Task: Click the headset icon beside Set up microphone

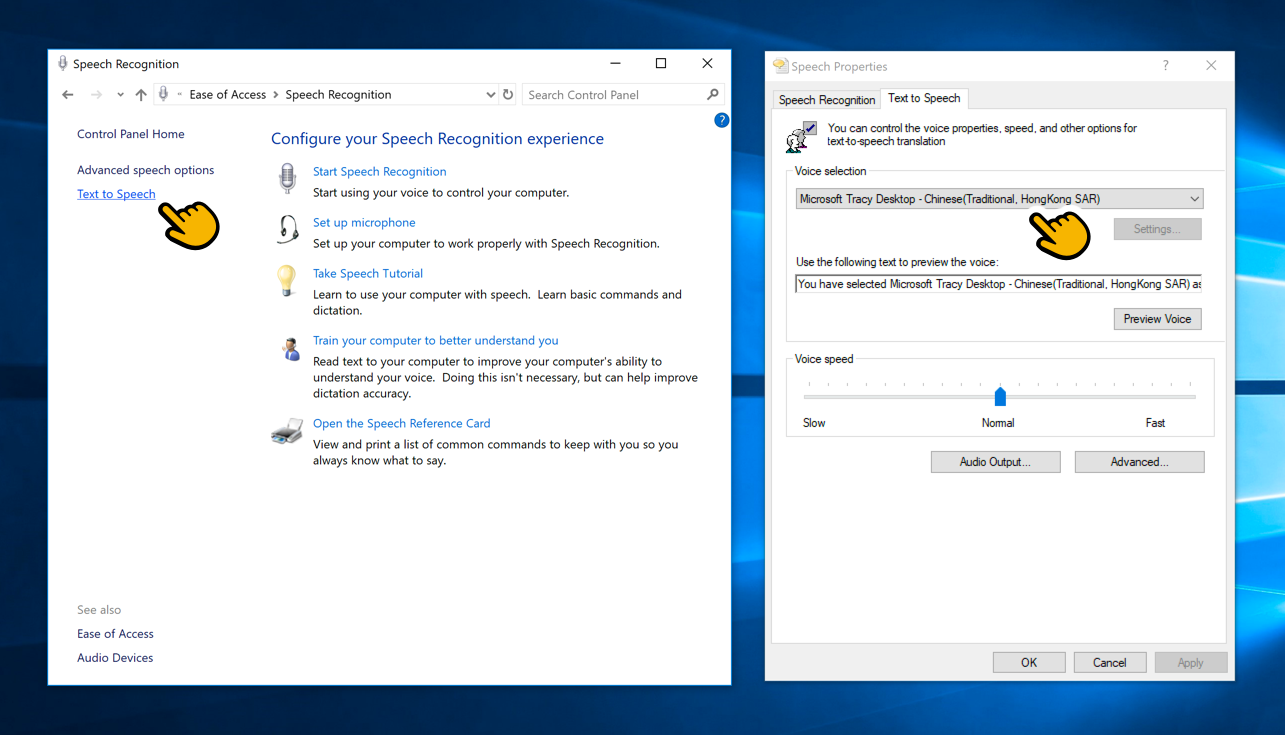Action: [x=288, y=230]
